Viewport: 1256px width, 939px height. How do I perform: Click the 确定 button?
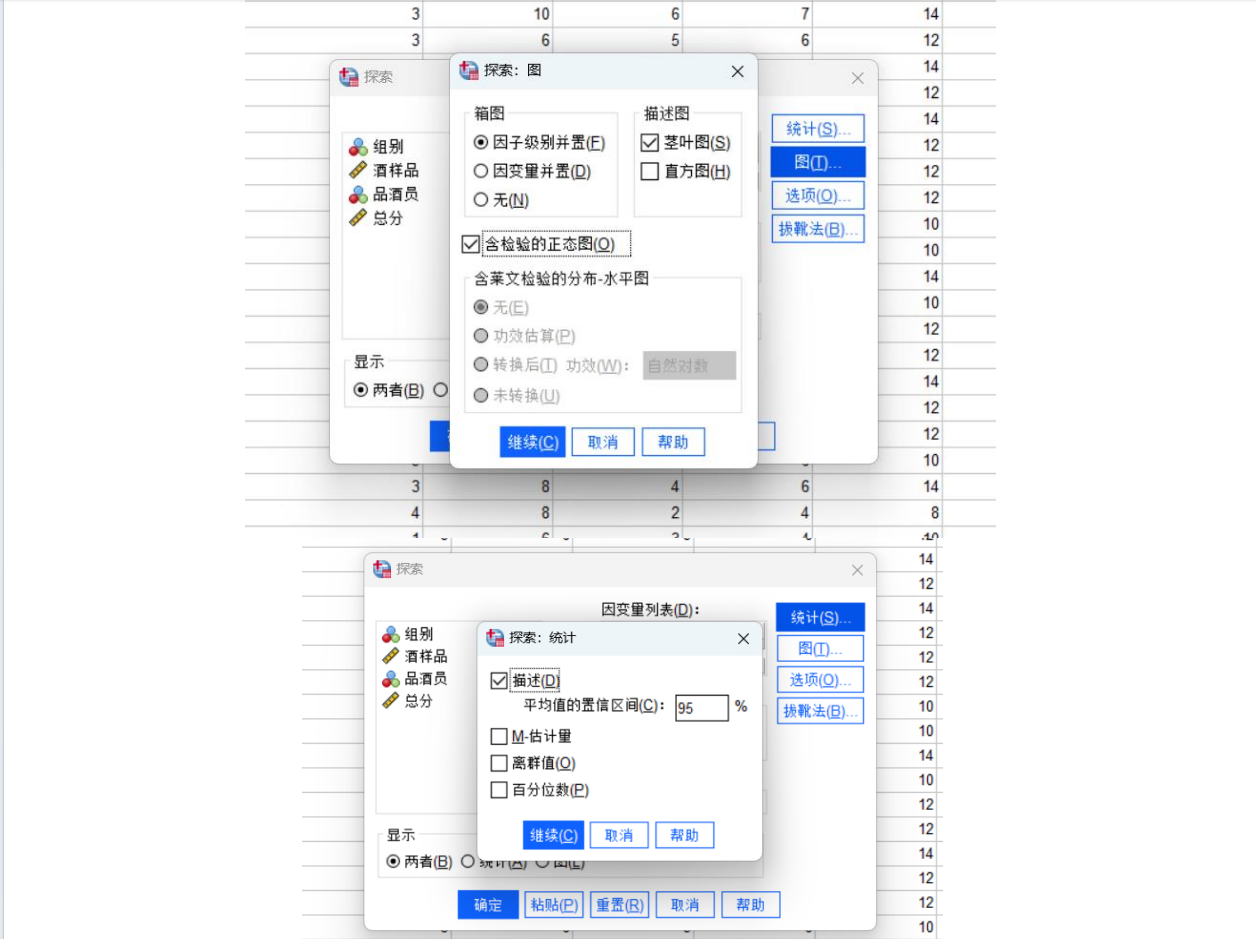[488, 905]
